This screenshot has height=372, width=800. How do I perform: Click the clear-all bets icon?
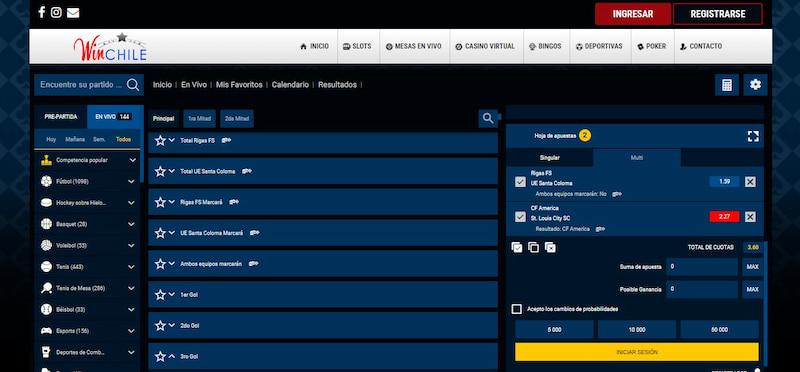click(x=550, y=247)
